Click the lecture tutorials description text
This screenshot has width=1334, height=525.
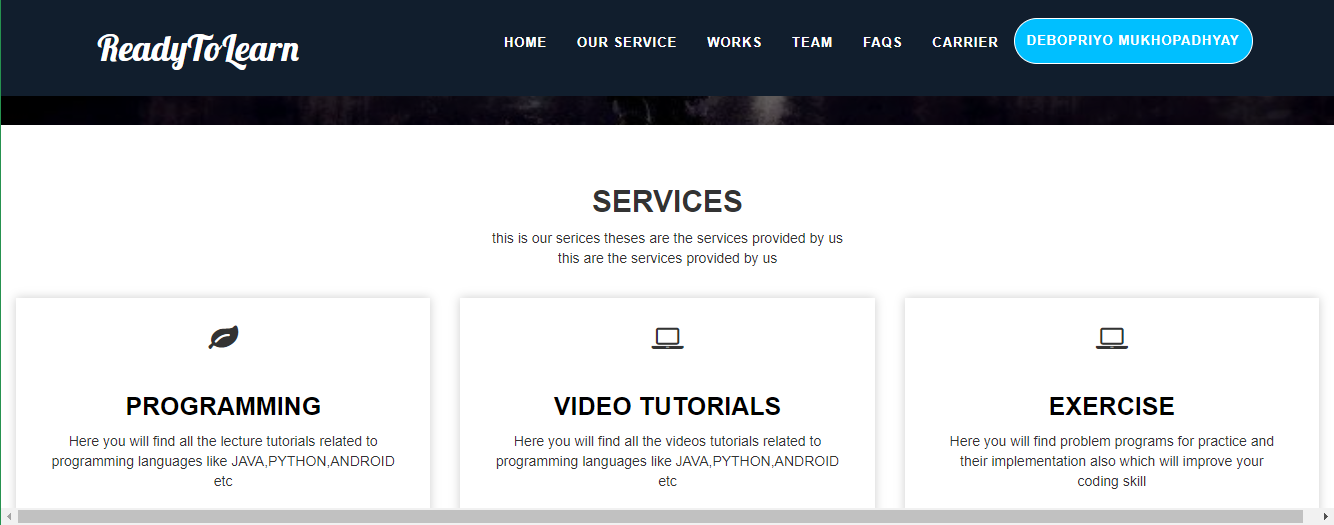(x=223, y=461)
